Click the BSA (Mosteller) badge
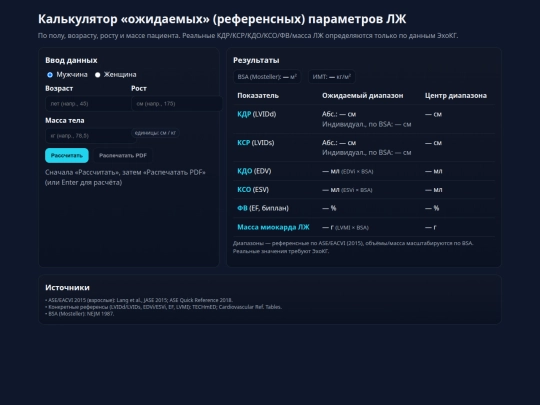The image size is (540, 405). click(x=267, y=77)
